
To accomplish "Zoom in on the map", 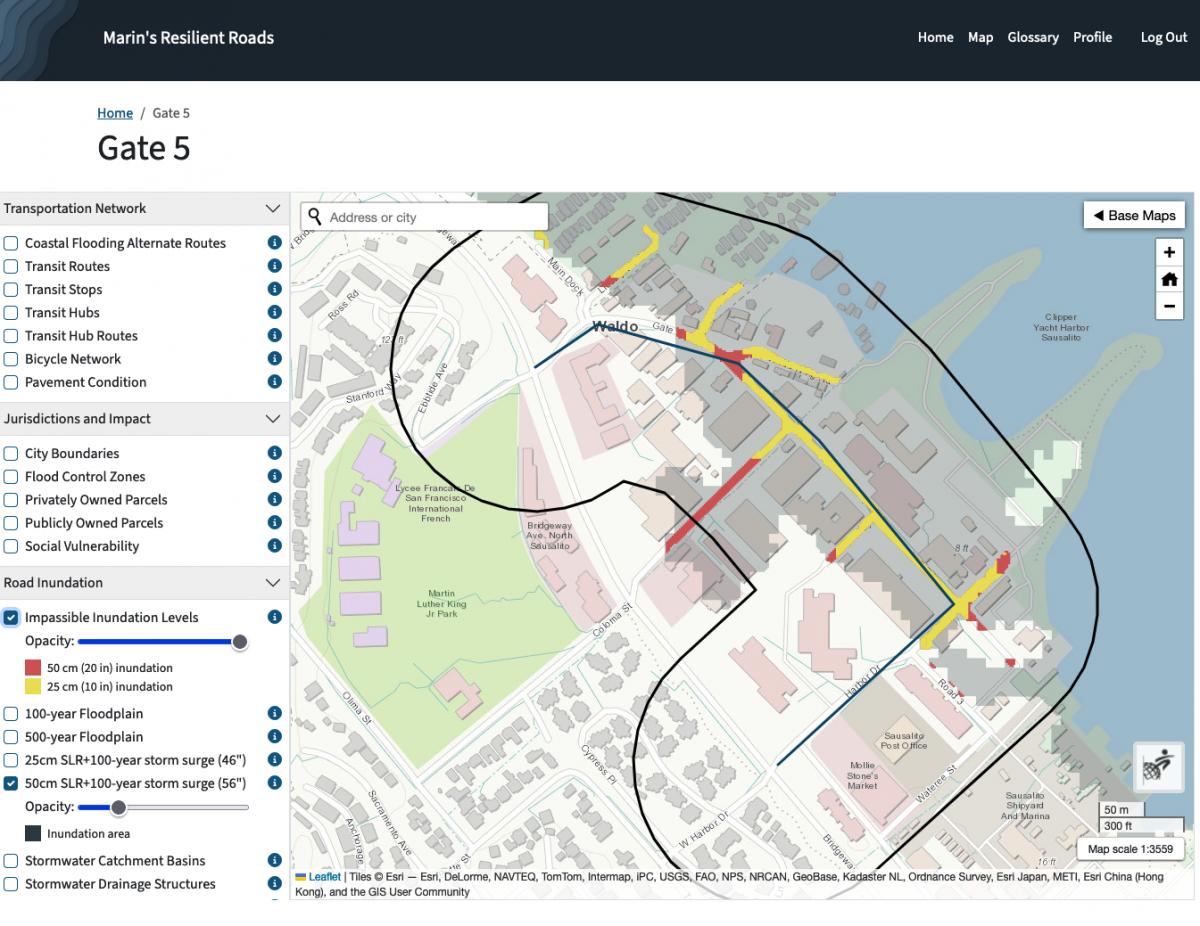I will [x=1168, y=252].
